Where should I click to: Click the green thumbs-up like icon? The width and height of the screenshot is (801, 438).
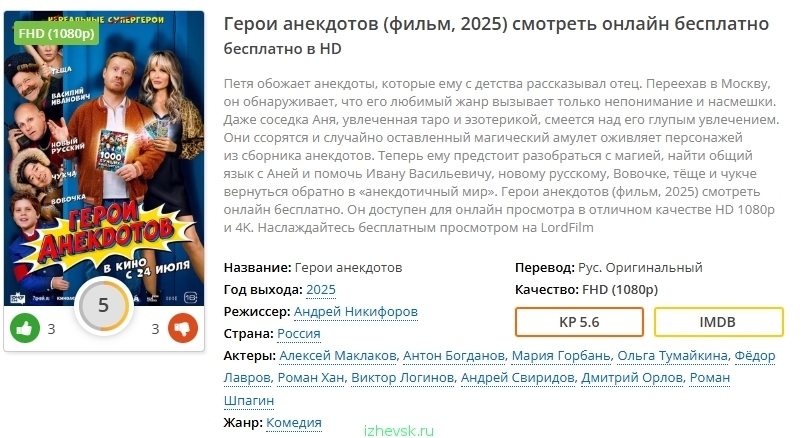tap(25, 328)
